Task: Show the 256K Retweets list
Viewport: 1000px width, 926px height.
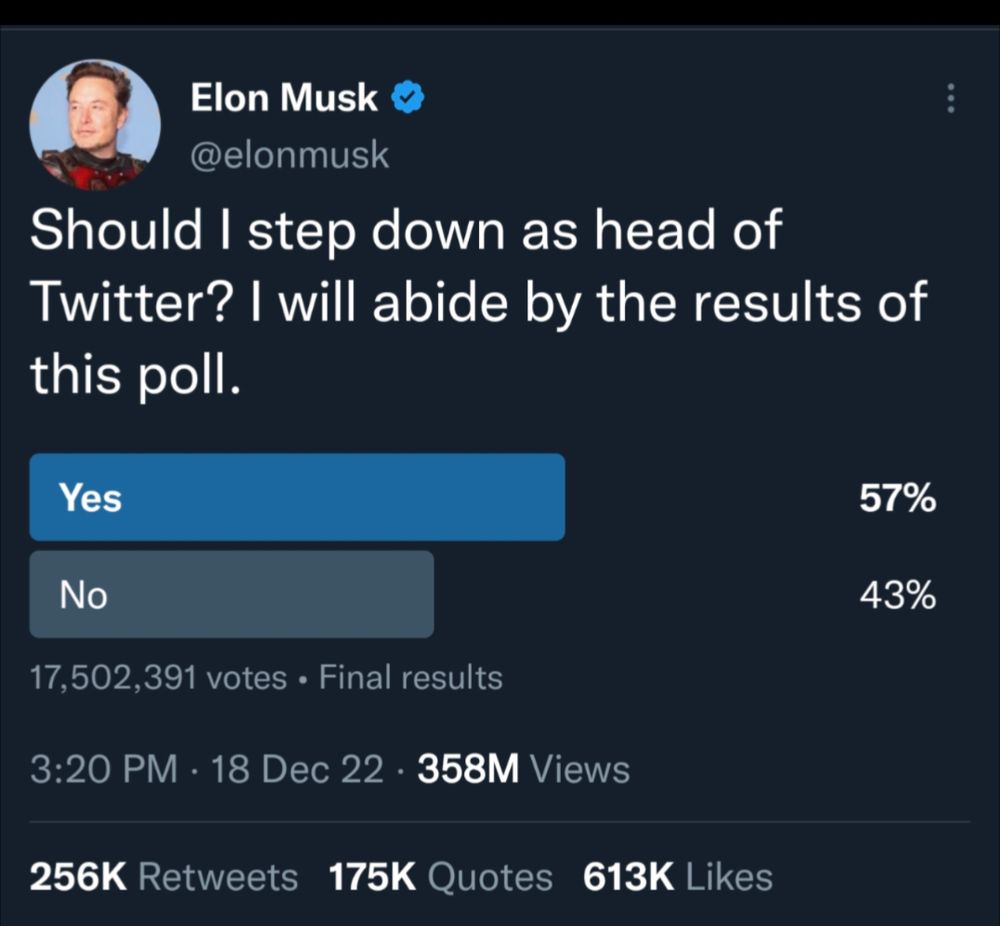Action: click(164, 876)
